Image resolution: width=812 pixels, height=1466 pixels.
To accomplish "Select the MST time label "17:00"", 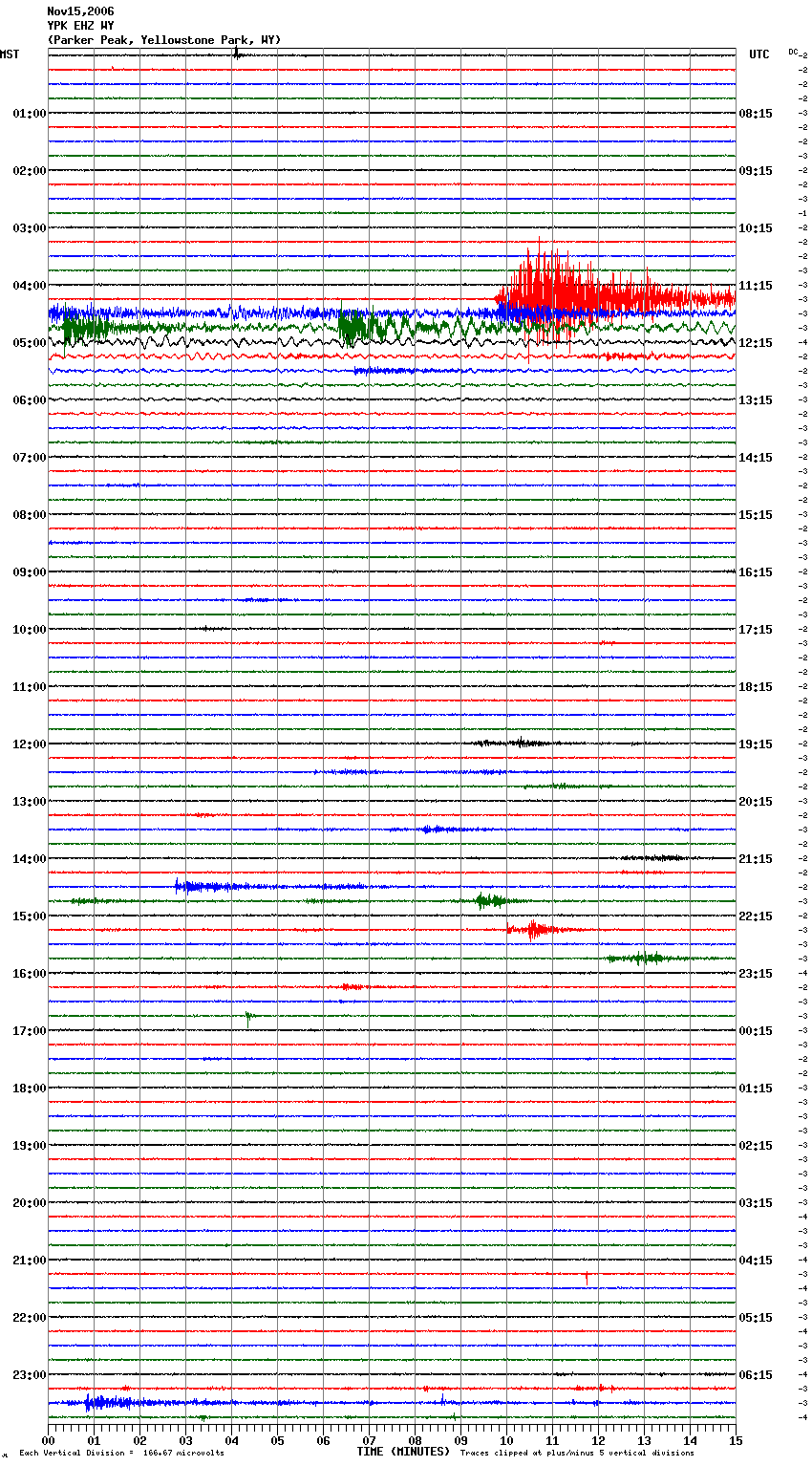I will [30, 1031].
